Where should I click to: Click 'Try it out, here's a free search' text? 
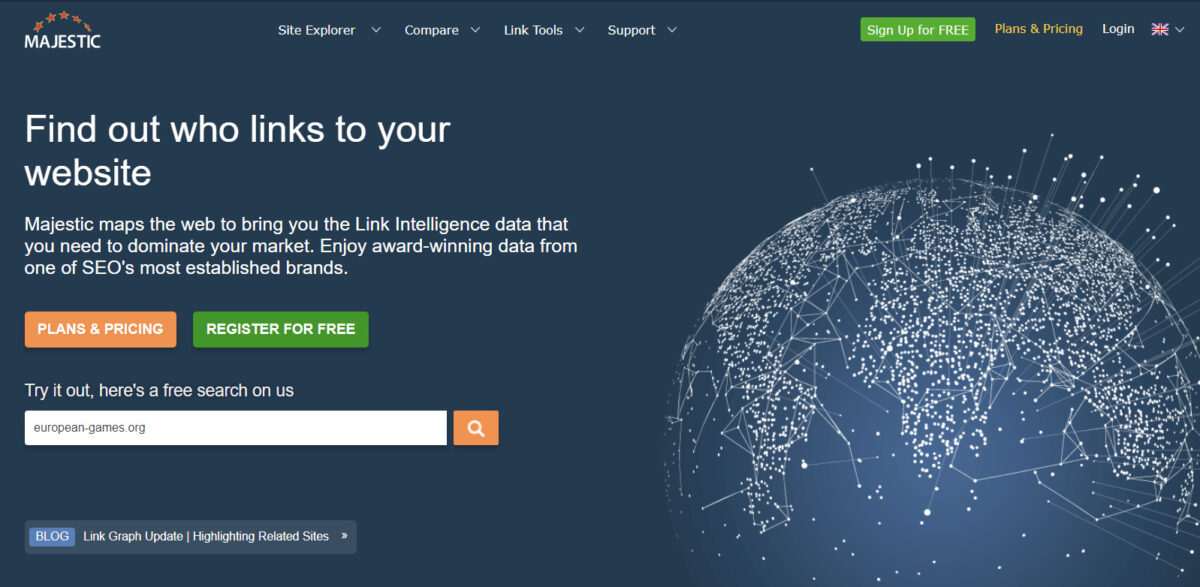tap(159, 390)
